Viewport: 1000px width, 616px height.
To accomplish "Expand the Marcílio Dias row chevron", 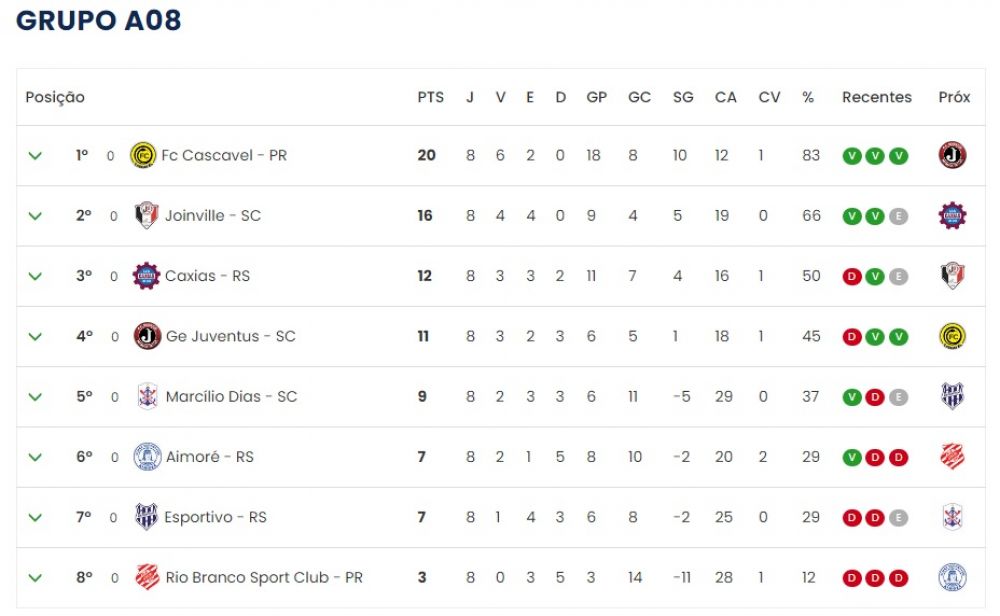I will (x=35, y=397).
